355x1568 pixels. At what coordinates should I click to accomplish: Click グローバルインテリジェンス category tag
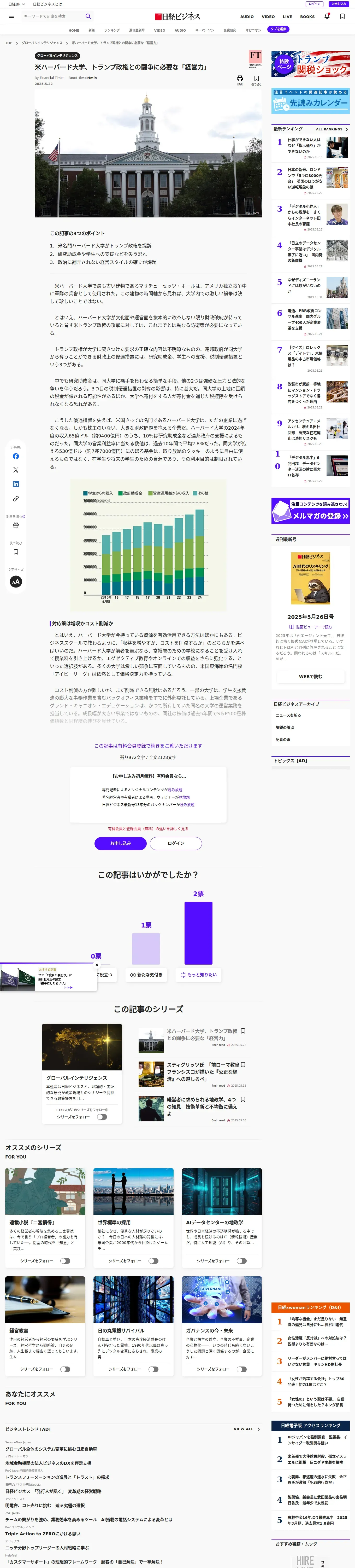tap(57, 55)
